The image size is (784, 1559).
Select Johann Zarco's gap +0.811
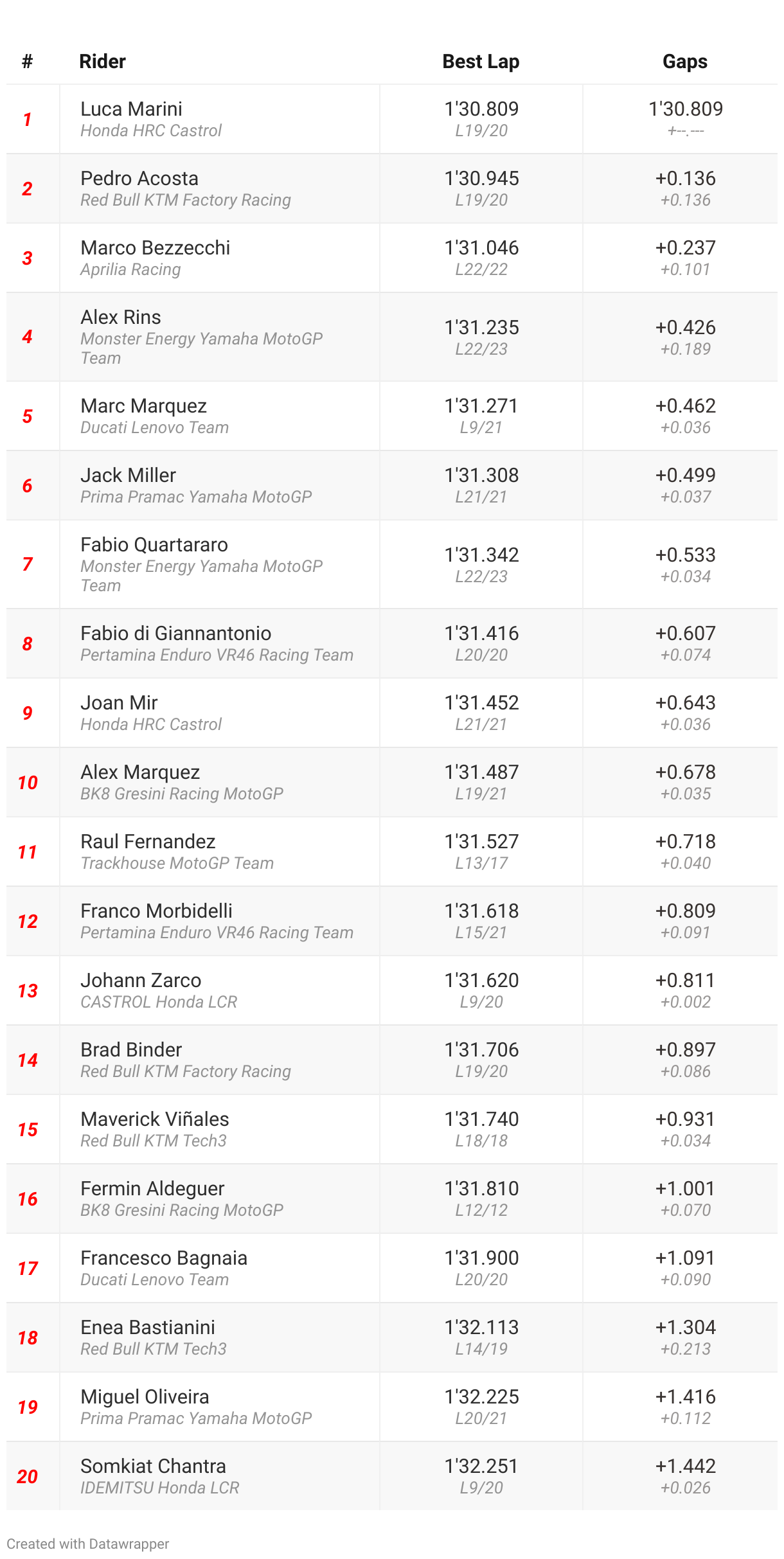tap(685, 981)
